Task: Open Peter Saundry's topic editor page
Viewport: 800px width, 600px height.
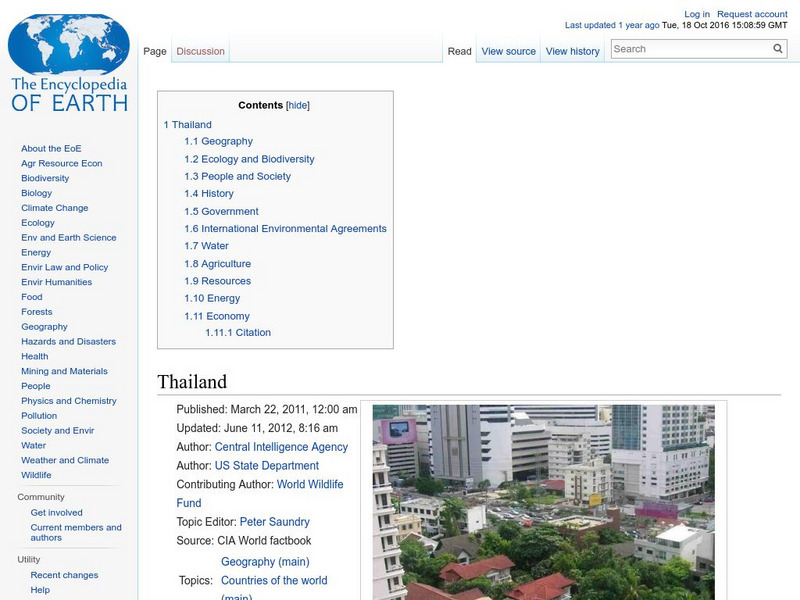Action: 276,521
